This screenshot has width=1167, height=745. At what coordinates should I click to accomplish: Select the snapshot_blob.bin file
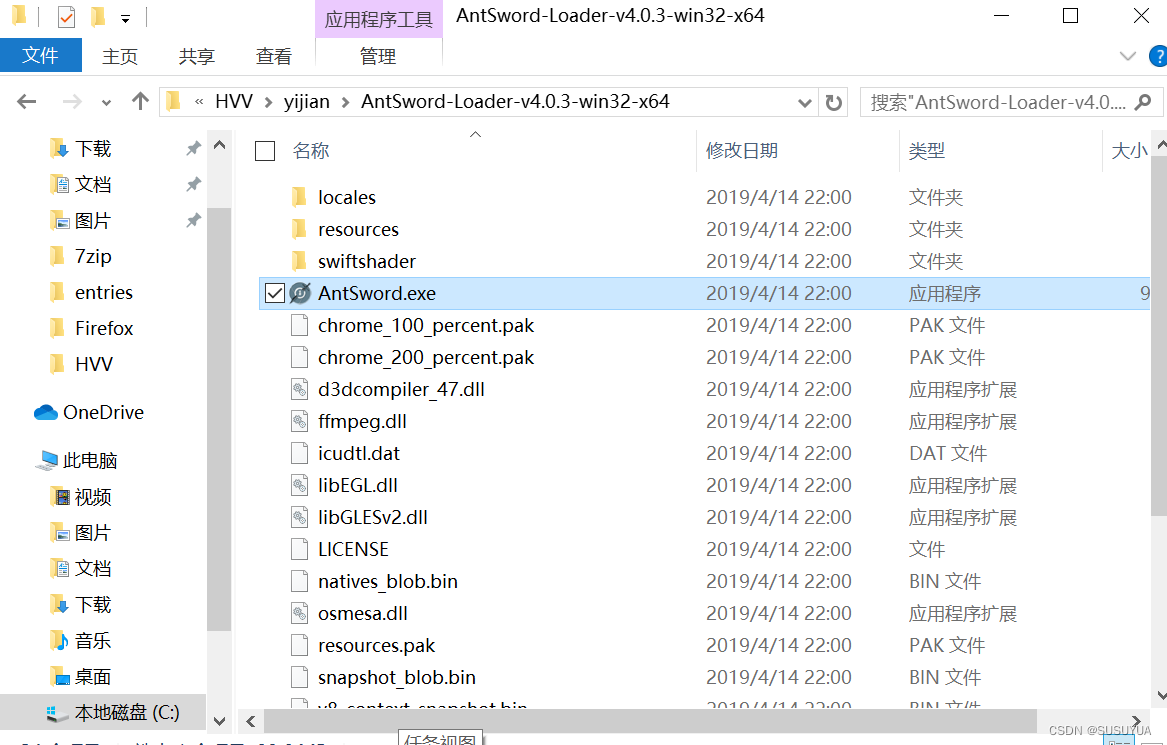[x=397, y=677]
